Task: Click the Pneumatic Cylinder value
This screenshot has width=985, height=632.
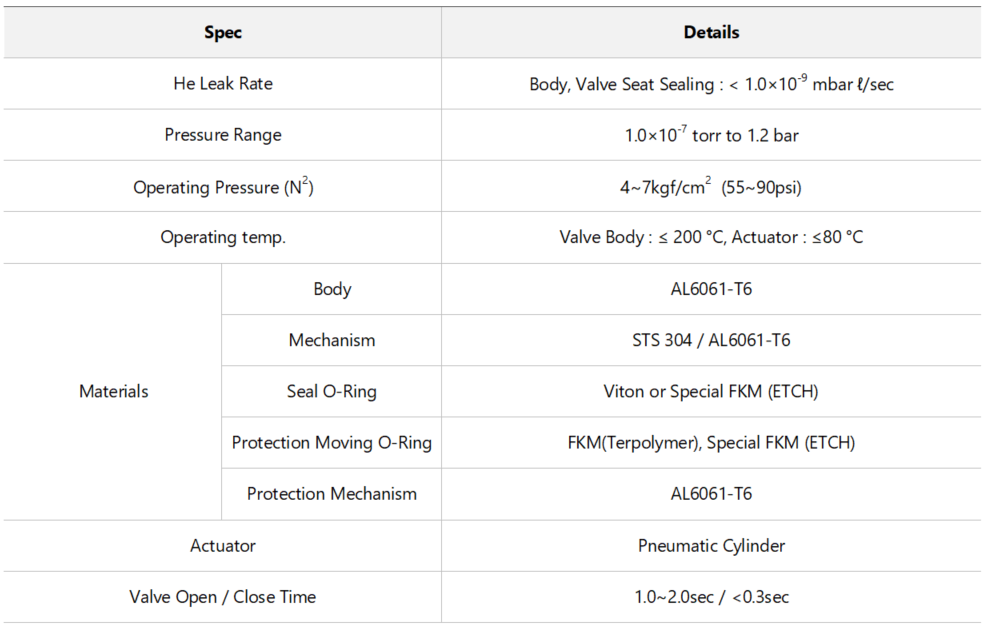Action: click(711, 545)
